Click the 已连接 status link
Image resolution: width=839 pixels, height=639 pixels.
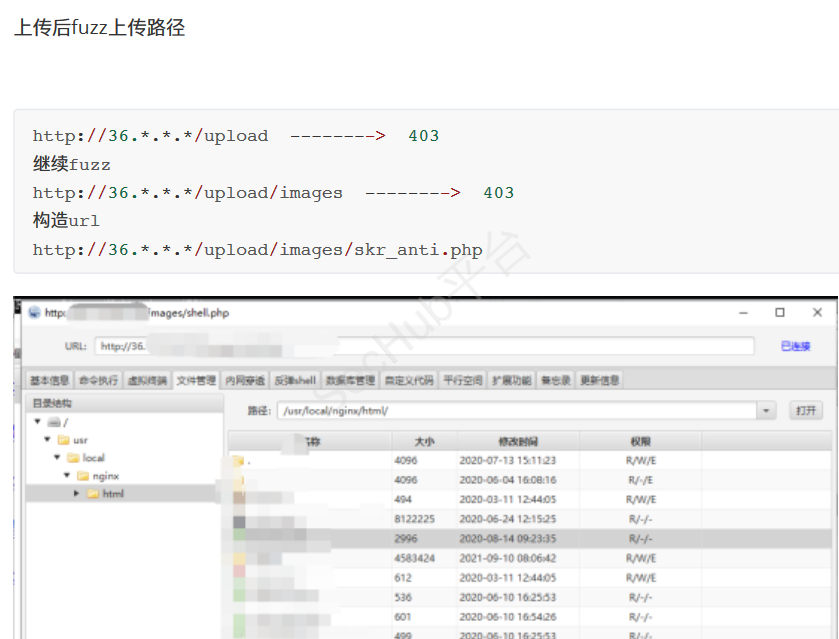(795, 346)
